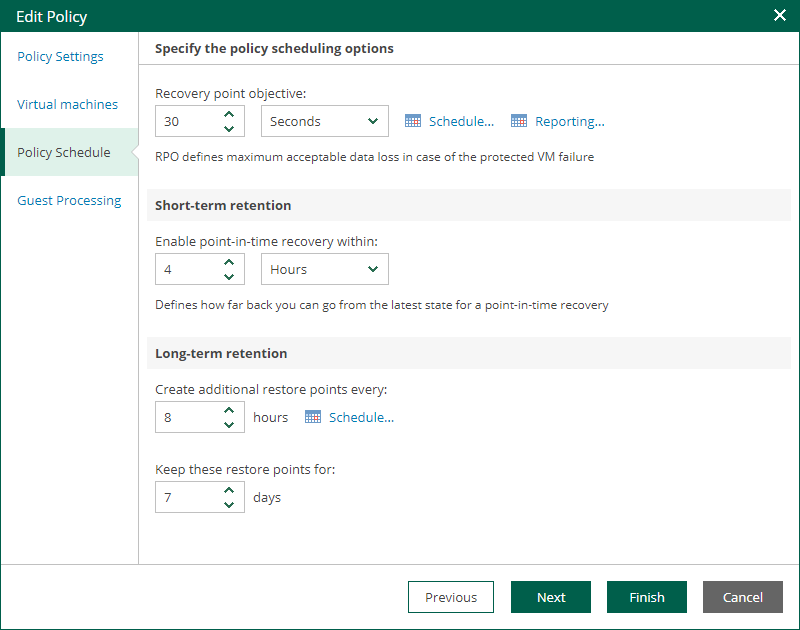Image resolution: width=800 pixels, height=630 pixels.
Task: Click the Long-term retention heading
Action: click(221, 353)
